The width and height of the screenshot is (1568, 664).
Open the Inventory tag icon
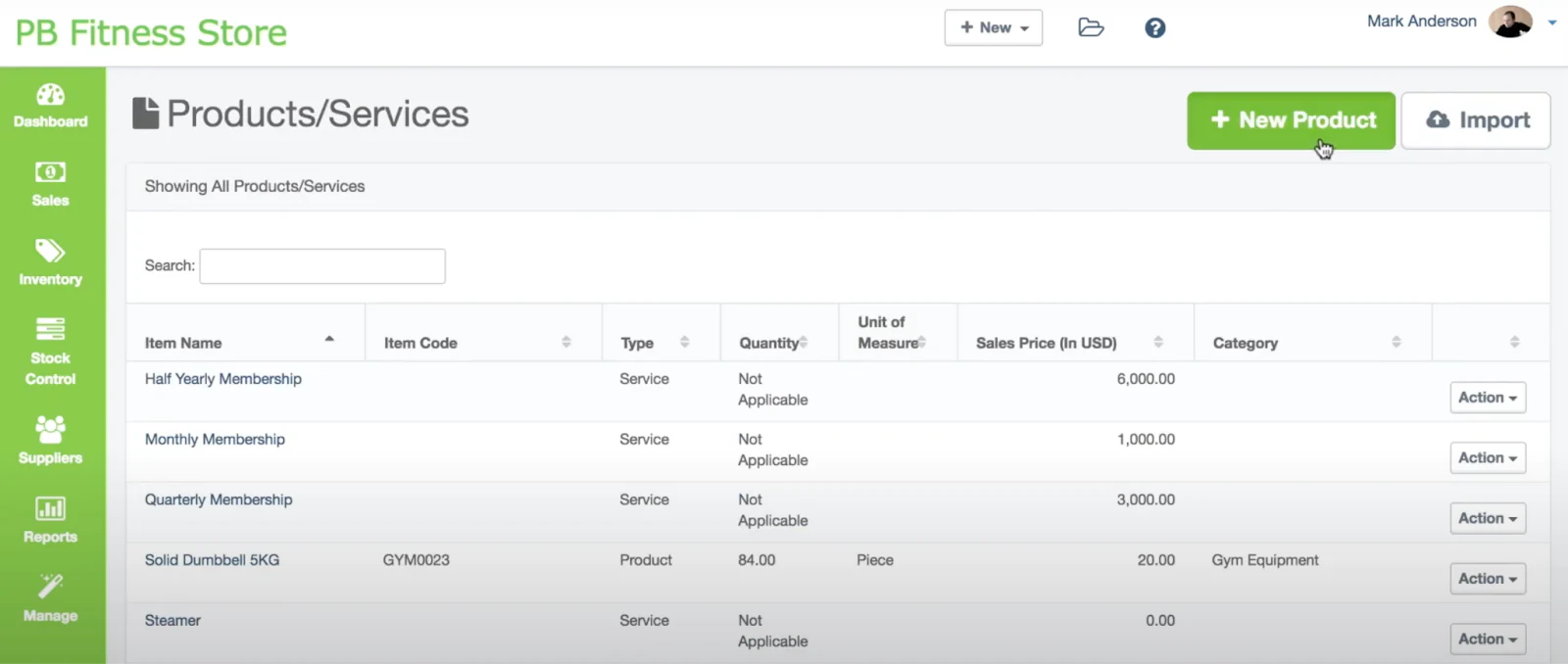51,251
